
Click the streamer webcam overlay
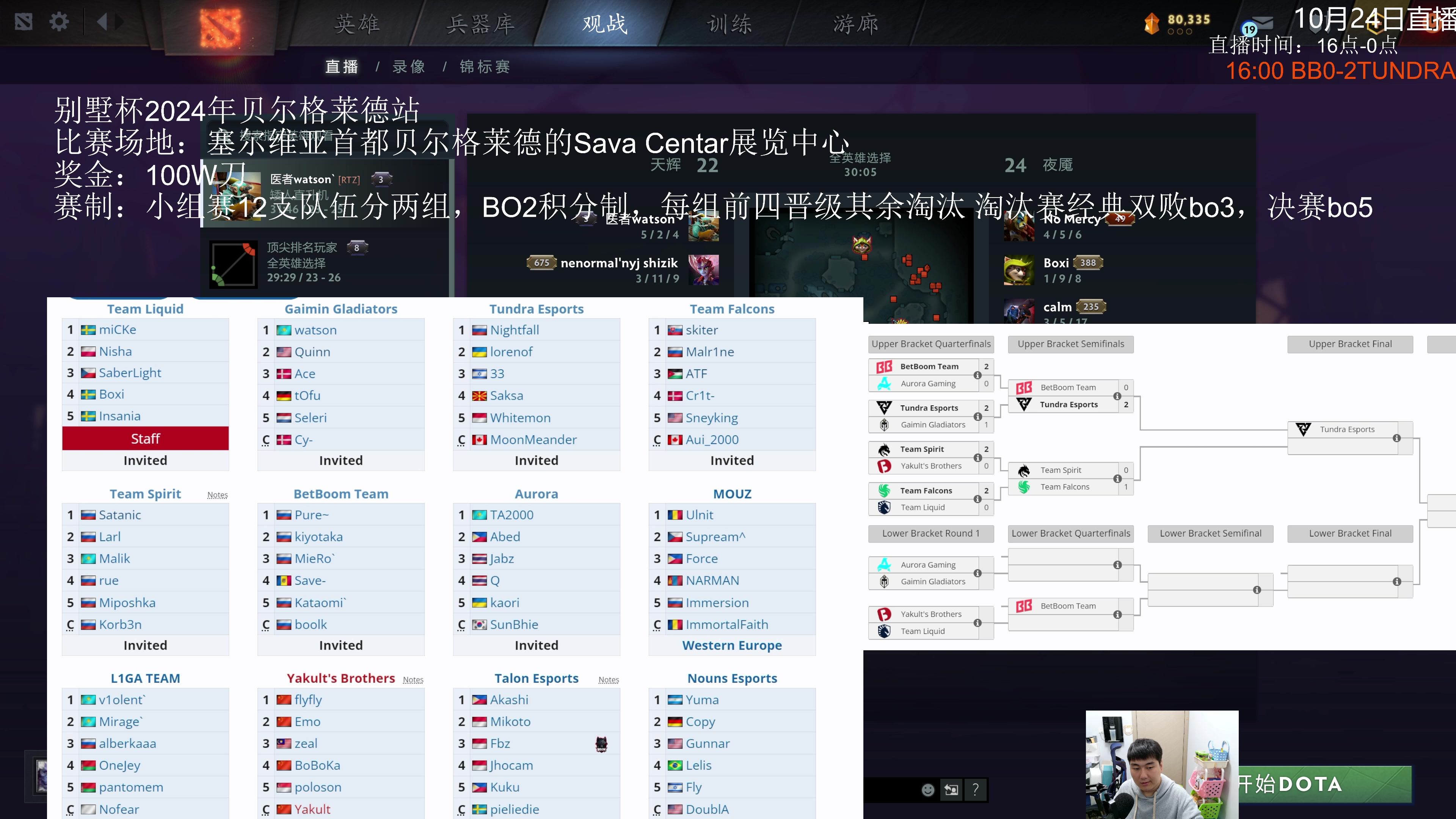pyautogui.click(x=1162, y=765)
